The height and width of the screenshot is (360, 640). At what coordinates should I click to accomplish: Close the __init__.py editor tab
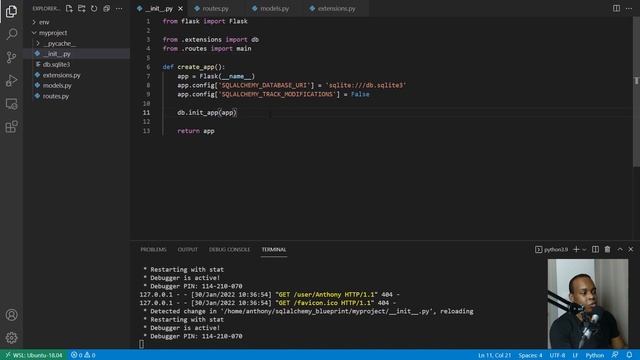coord(180,9)
